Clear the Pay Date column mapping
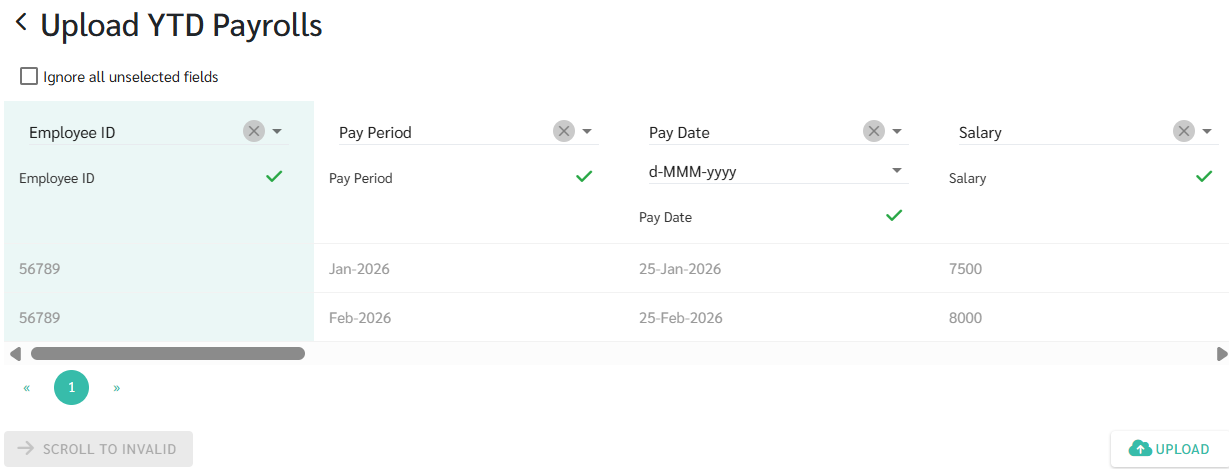Image resolution: width=1229 pixels, height=469 pixels. (874, 131)
